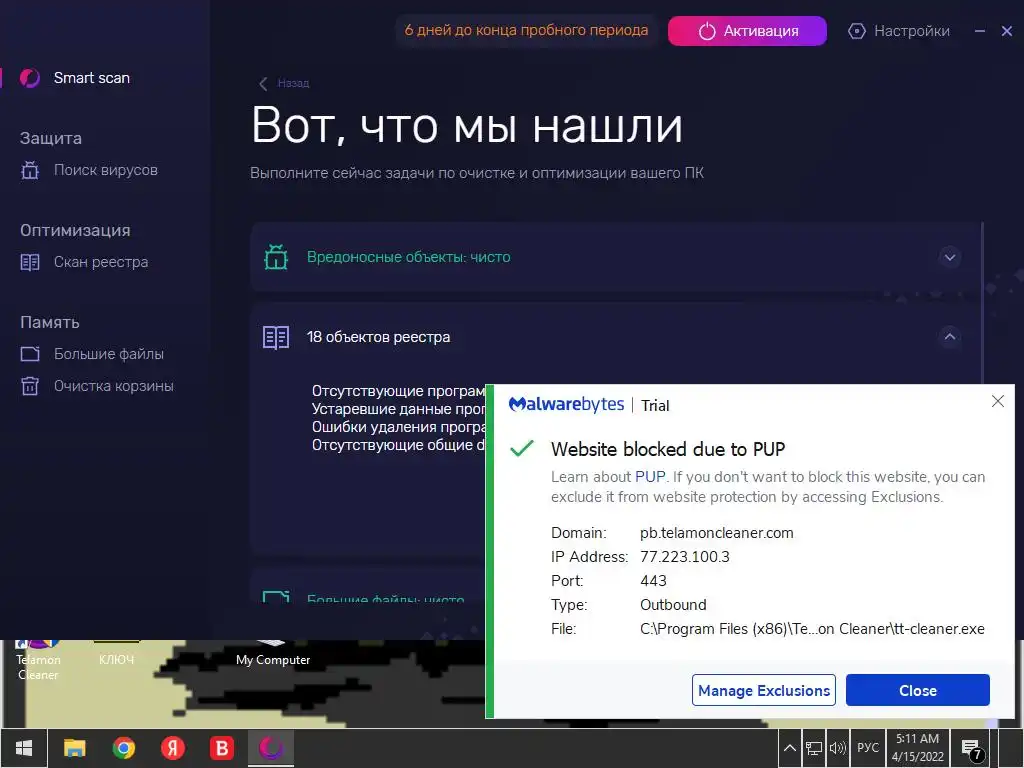
Task: Click the tt-cleaner.exe file path
Action: point(812,629)
